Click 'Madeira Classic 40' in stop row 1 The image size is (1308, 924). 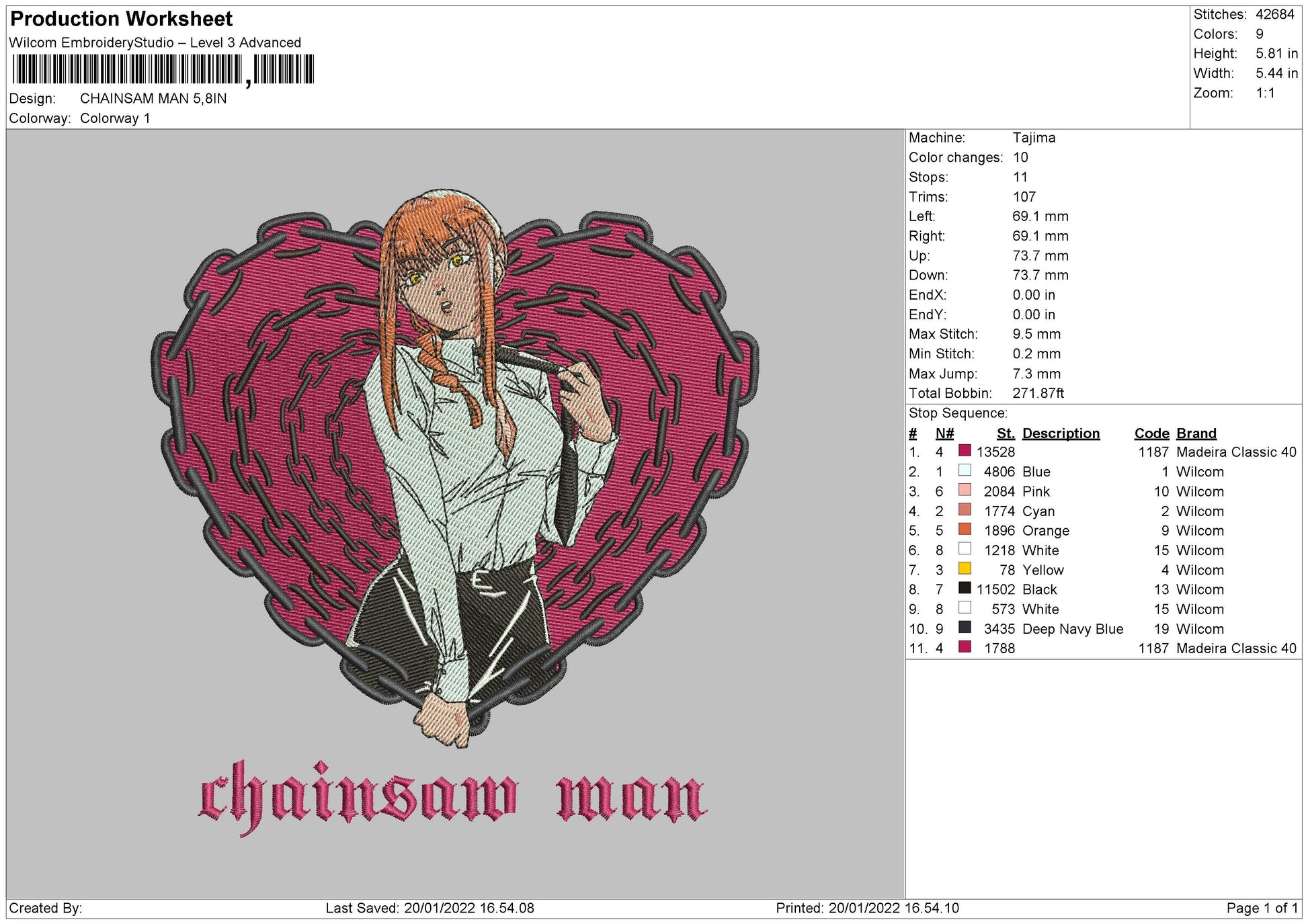pyautogui.click(x=1236, y=452)
